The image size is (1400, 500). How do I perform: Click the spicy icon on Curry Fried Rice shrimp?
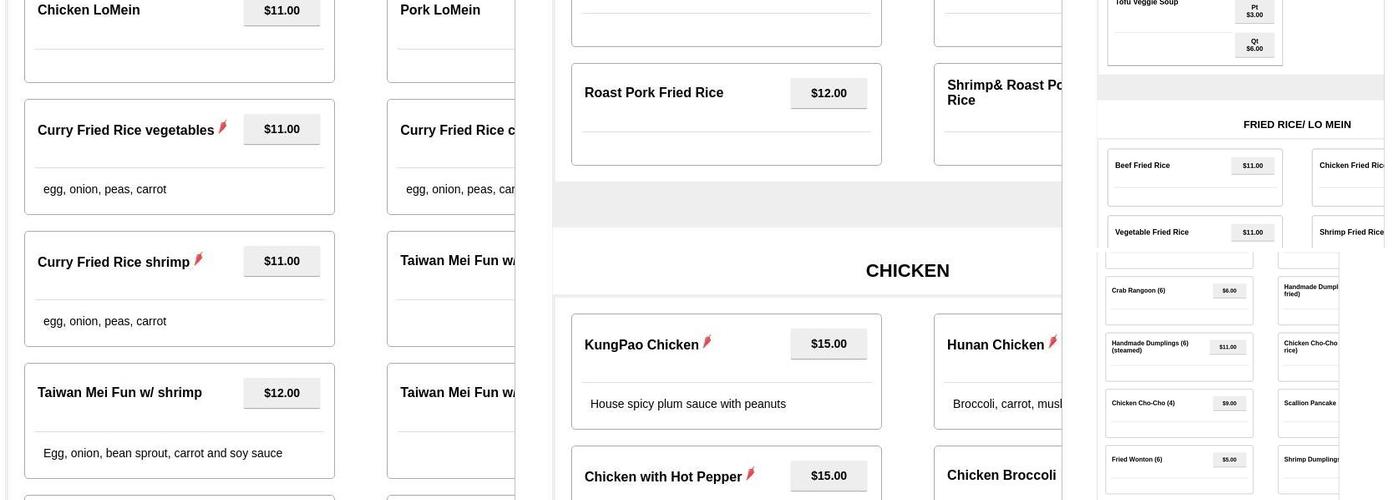click(198, 260)
